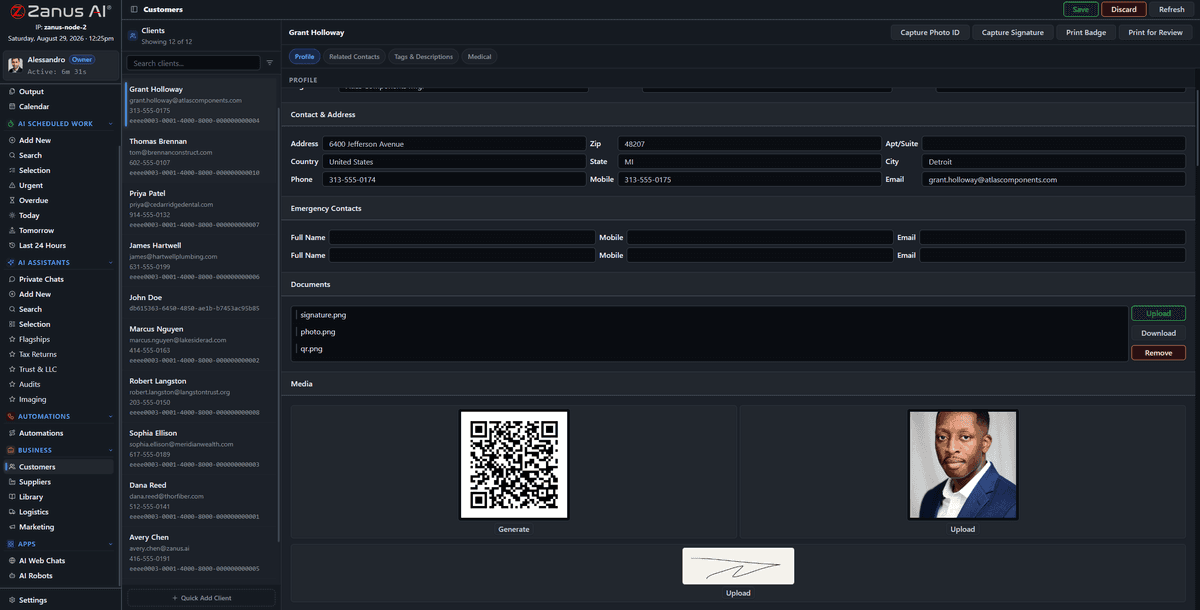
Task: Open Flagships assistant
Action: coord(34,339)
